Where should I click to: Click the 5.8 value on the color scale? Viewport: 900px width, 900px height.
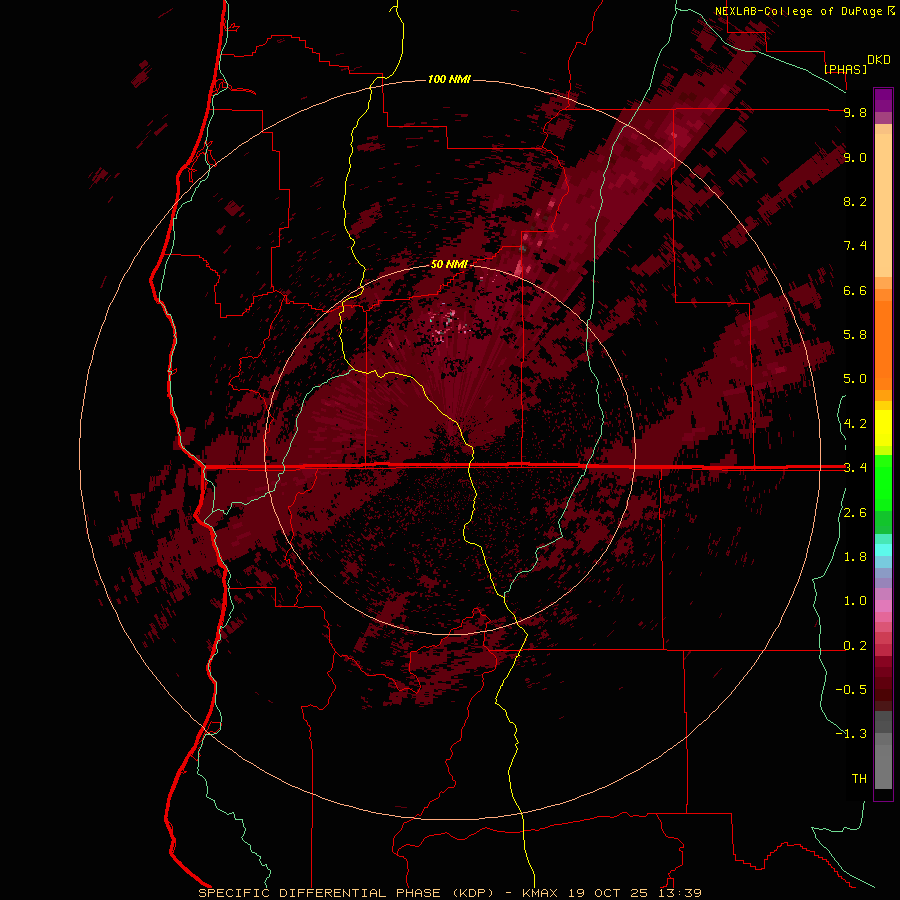[x=855, y=335]
